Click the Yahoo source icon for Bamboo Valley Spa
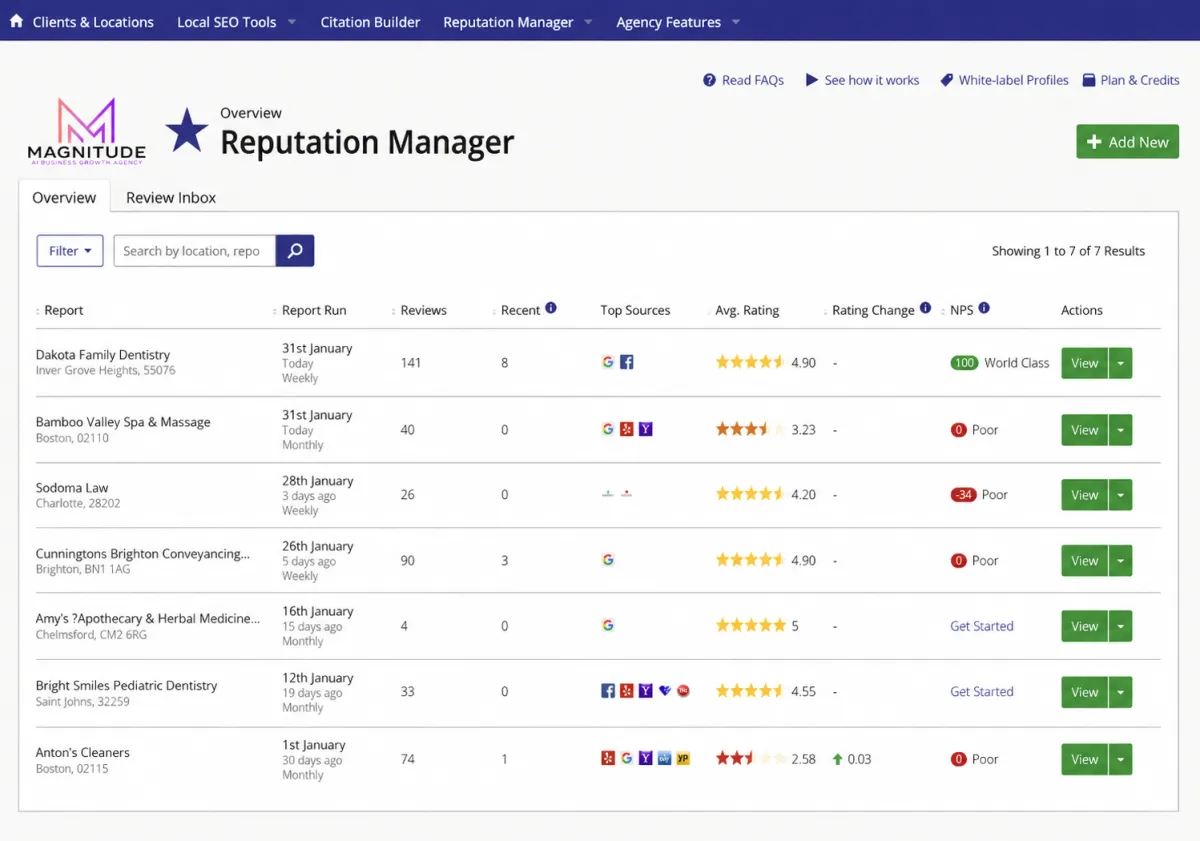 pyautogui.click(x=646, y=429)
